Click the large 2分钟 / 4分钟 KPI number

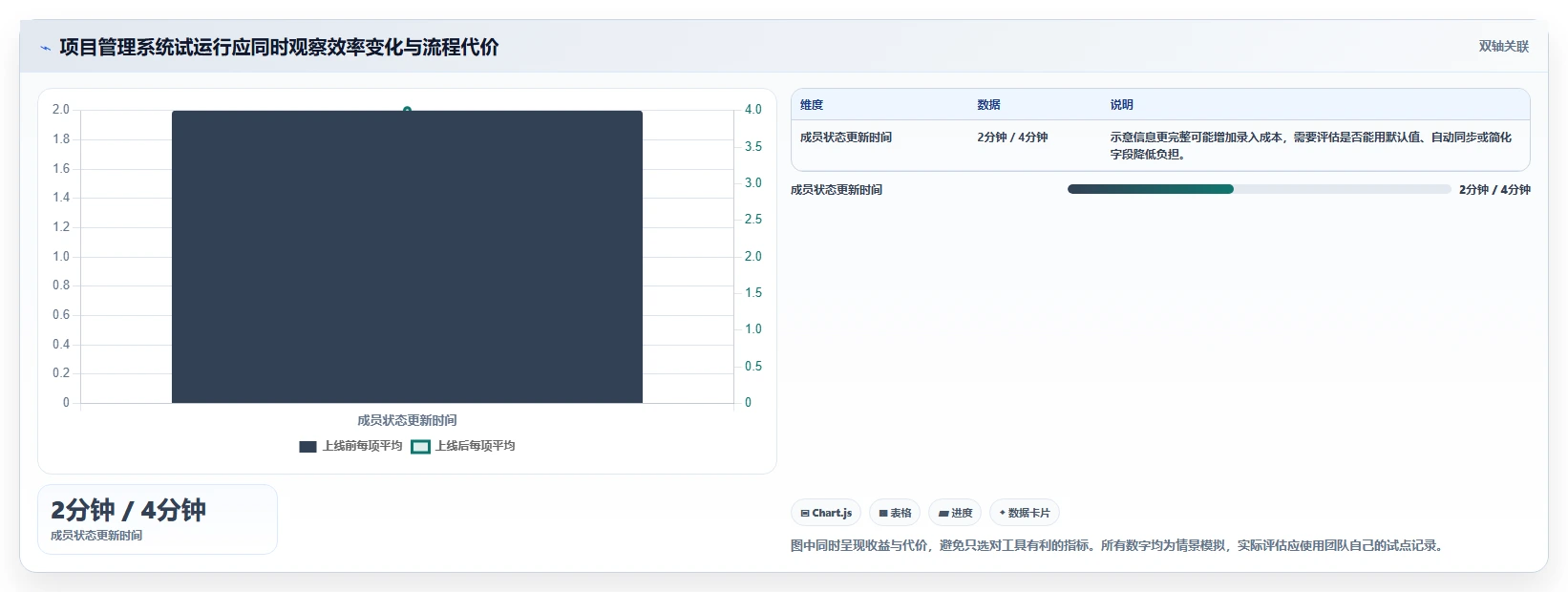coord(128,510)
